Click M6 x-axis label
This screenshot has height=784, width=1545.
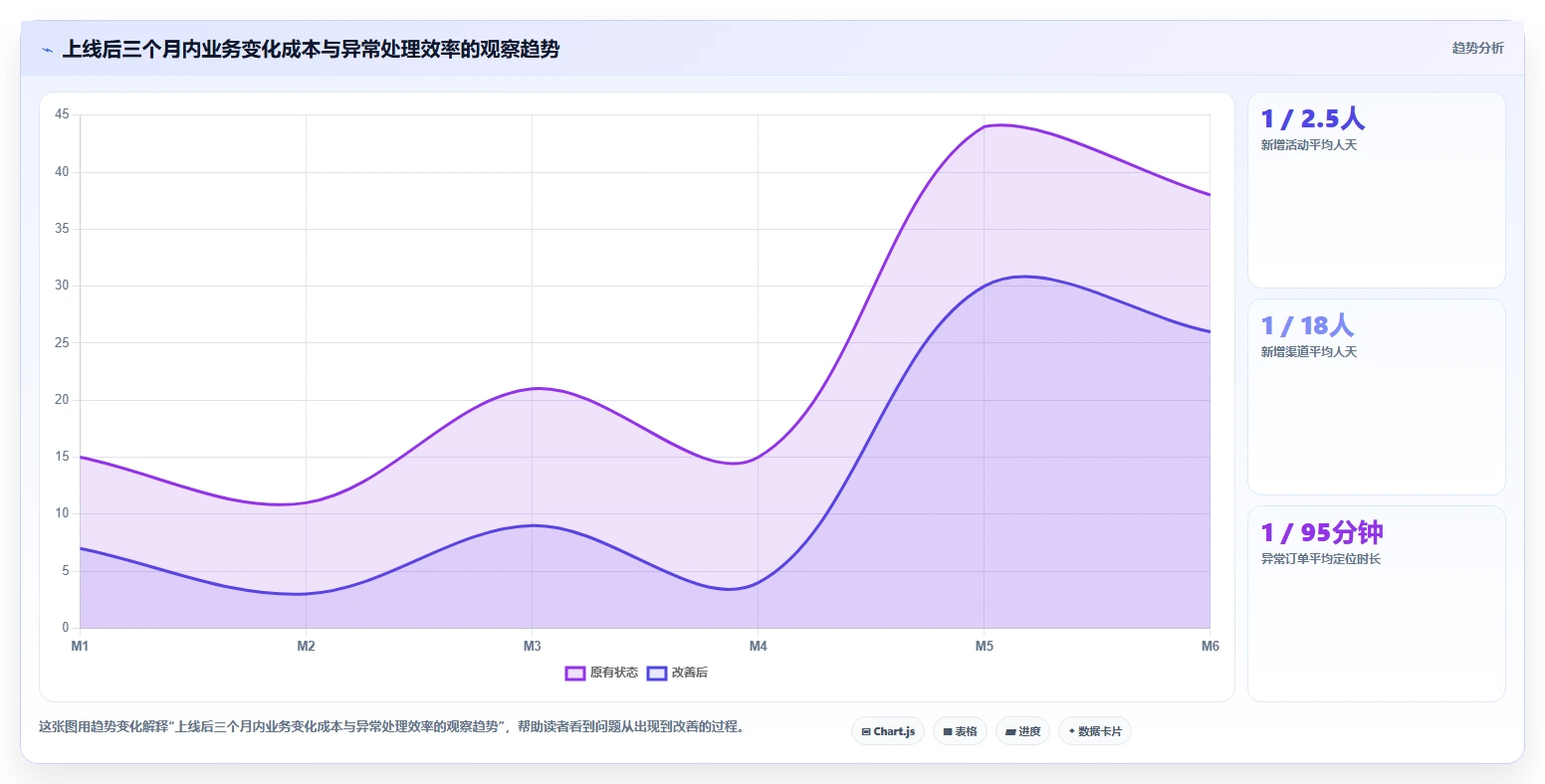tap(1210, 647)
